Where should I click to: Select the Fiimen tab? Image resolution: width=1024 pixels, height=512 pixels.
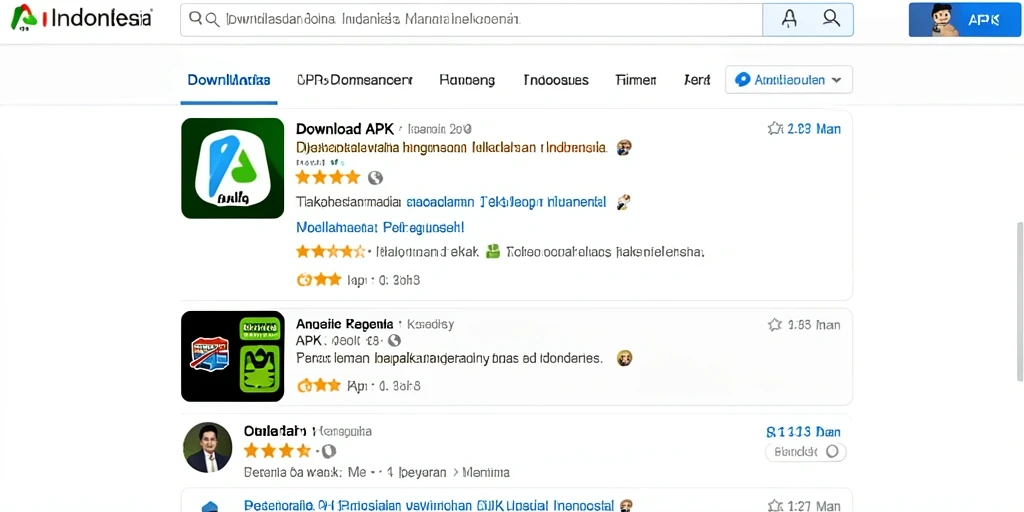[x=635, y=80]
